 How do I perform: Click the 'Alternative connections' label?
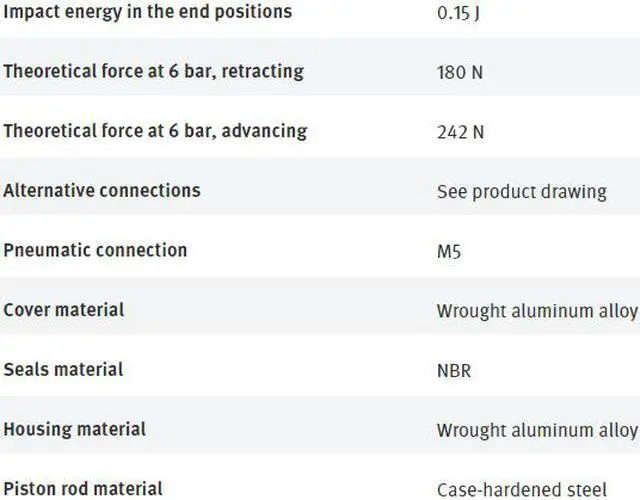(101, 190)
